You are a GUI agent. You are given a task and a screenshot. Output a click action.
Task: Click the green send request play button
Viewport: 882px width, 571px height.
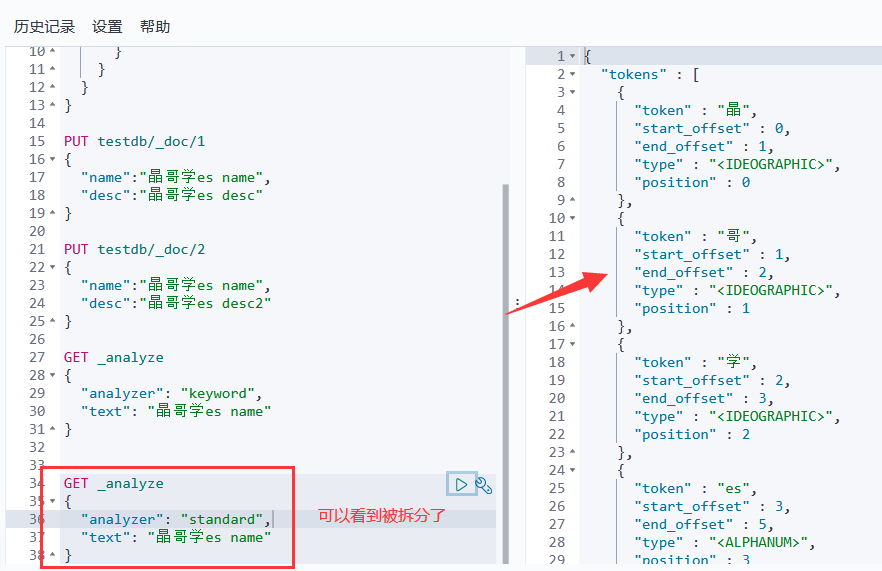click(460, 485)
